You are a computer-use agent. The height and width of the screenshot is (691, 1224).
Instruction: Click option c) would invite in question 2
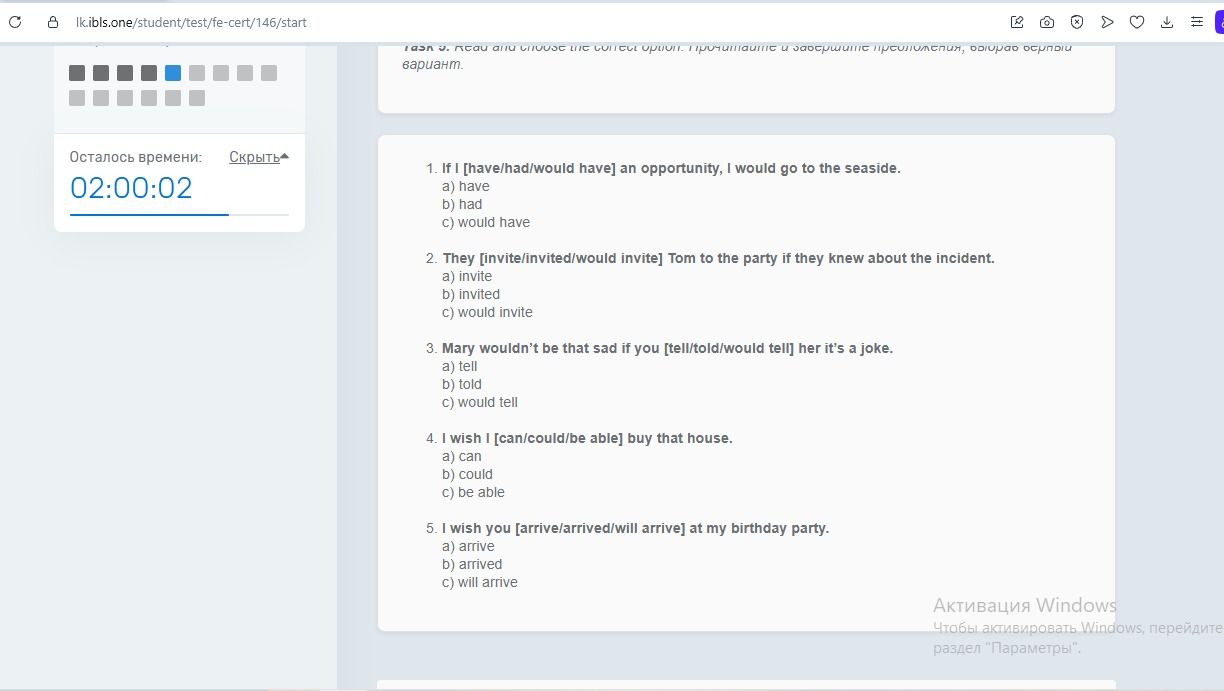pyautogui.click(x=487, y=312)
